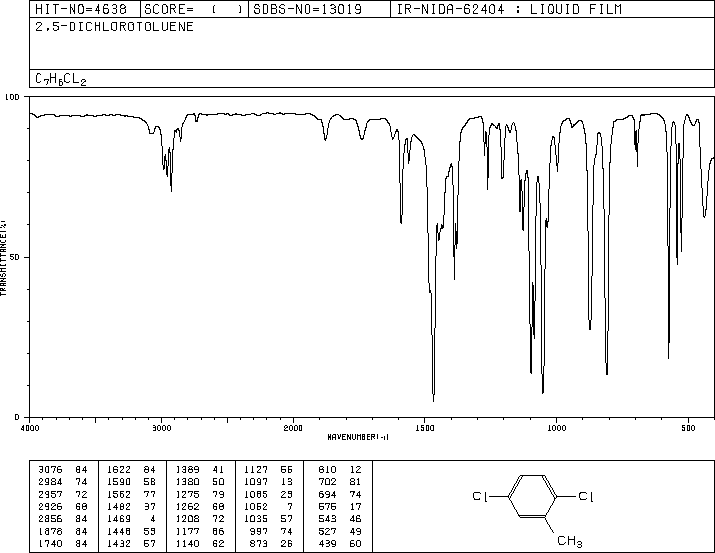Pick the 1275 wavenumber in the peak list
Image resolution: width=715 pixels, height=553 pixels.
click(187, 494)
